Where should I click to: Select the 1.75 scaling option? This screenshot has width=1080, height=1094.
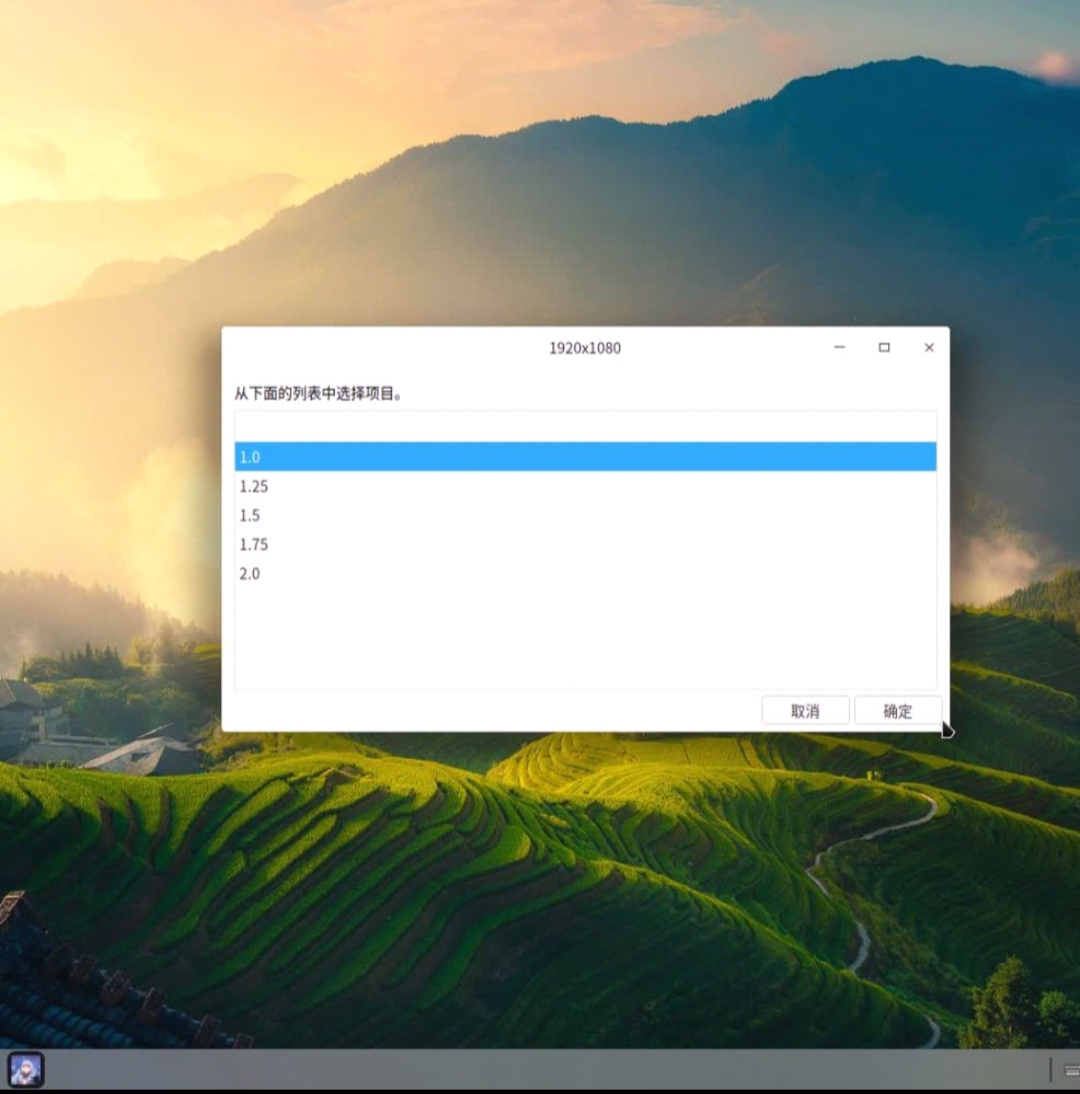400,544
